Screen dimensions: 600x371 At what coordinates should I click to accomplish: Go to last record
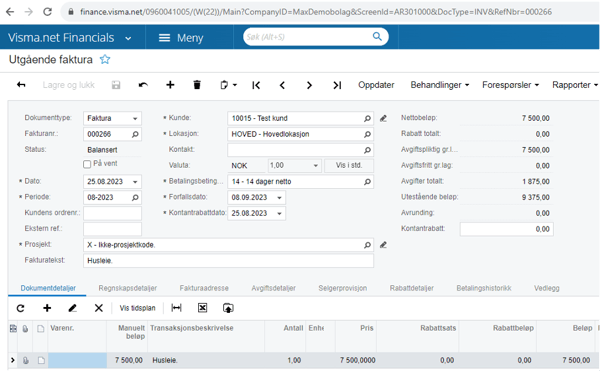[x=337, y=85]
